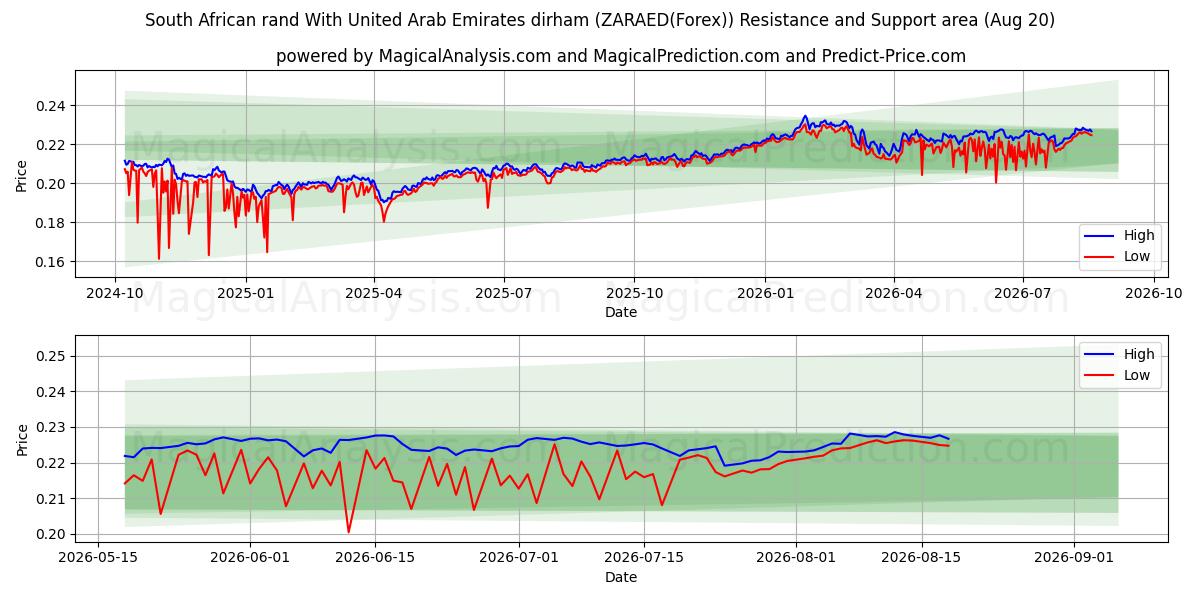Click the bottom chart 'Price' axis label
The image size is (1200, 600).
click(22, 439)
